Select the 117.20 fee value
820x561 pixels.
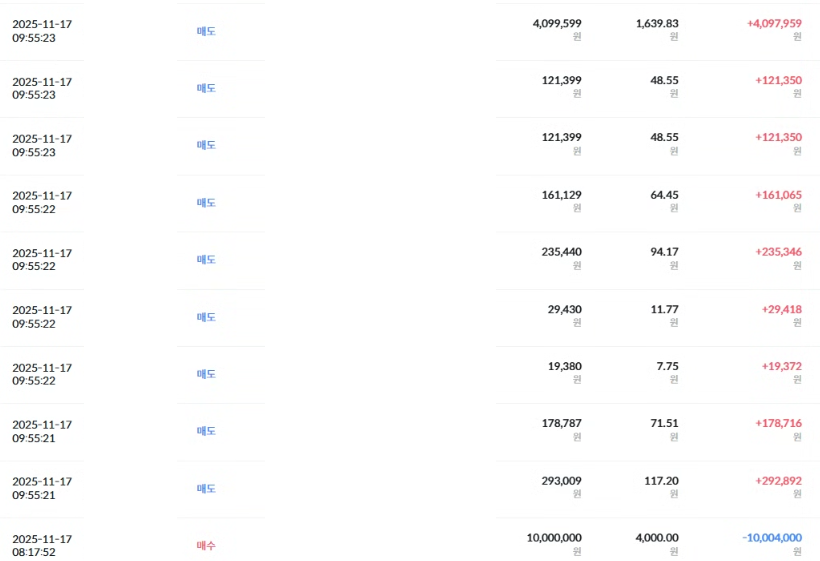pos(661,481)
